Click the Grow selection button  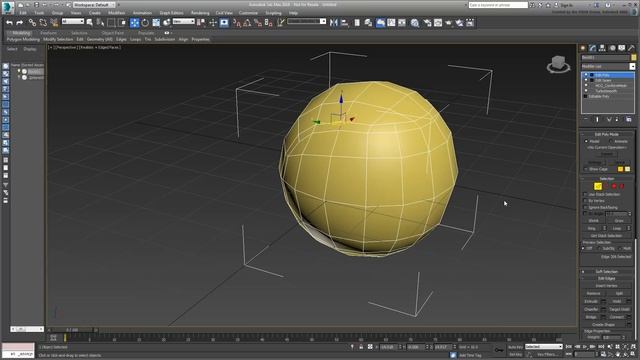pyautogui.click(x=619, y=220)
